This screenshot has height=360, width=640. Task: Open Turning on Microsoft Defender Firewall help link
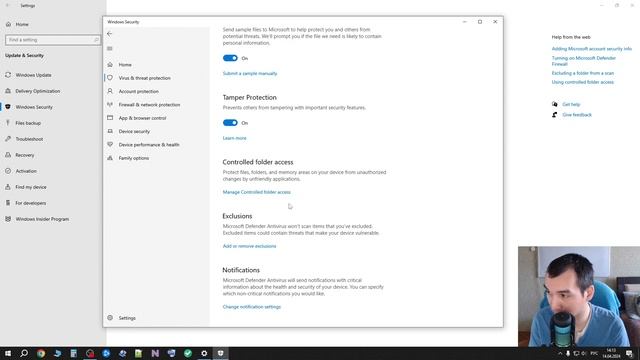point(584,61)
